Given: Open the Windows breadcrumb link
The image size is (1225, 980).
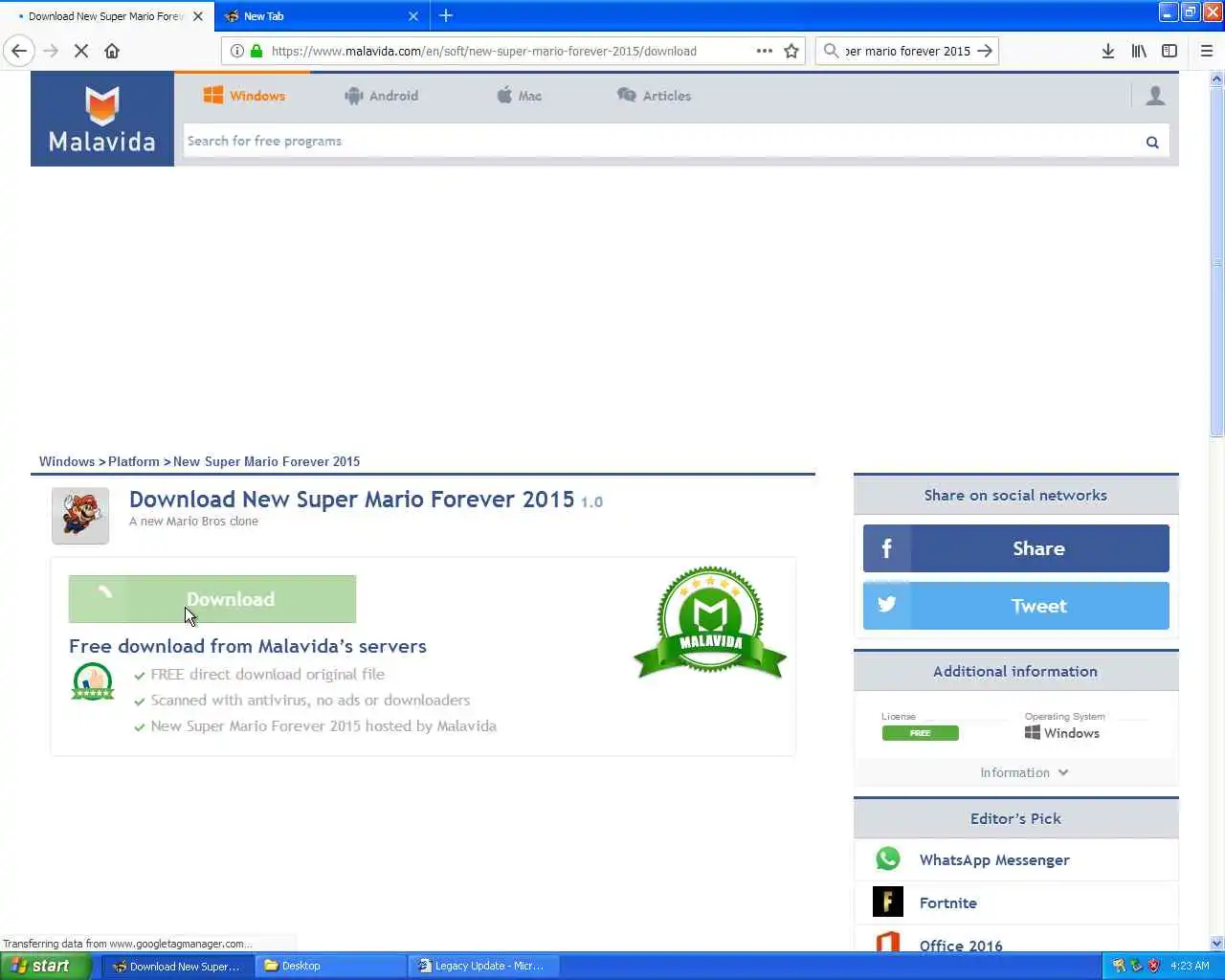Looking at the screenshot, I should coord(67,461).
